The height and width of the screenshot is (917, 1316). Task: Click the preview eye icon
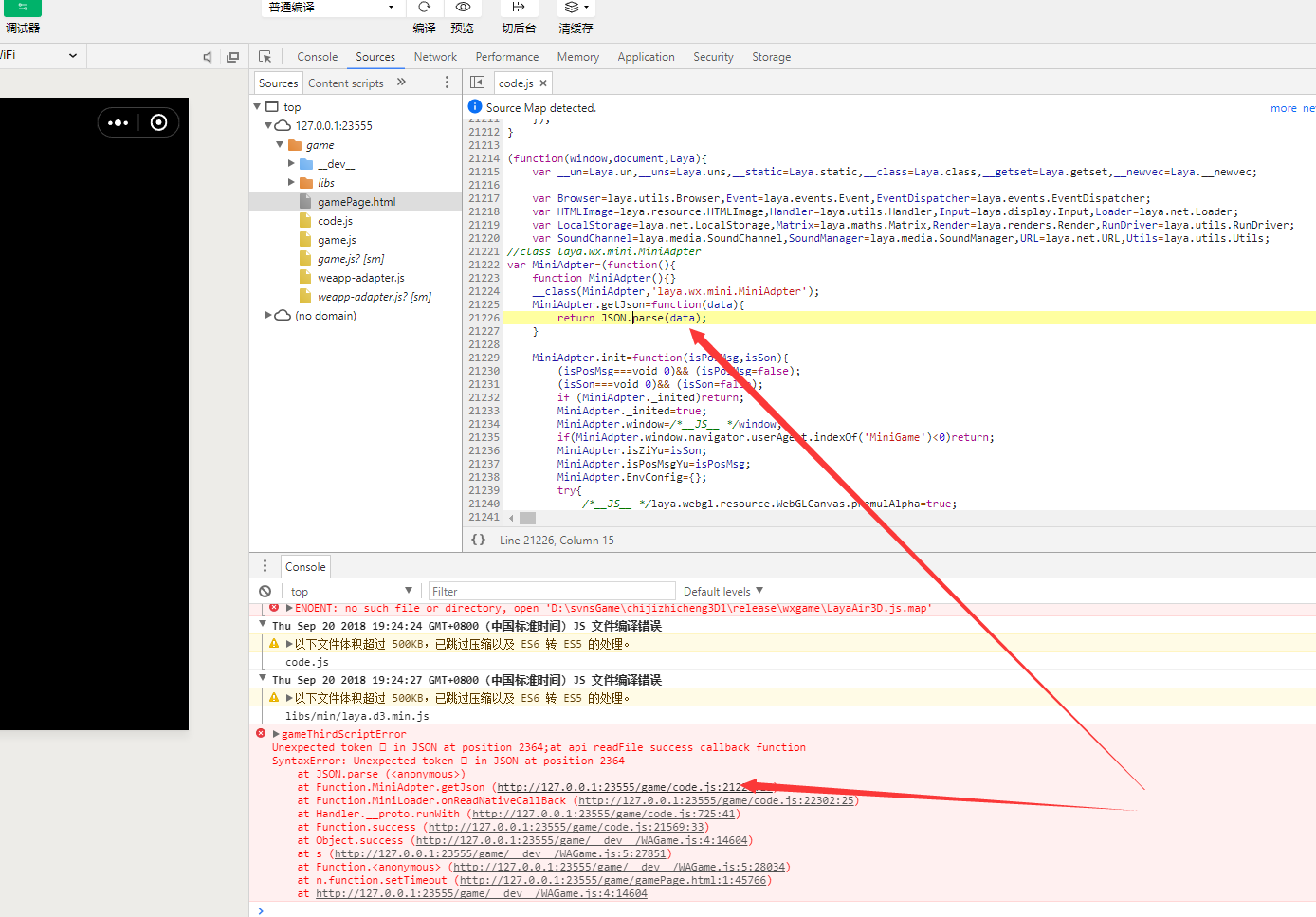[463, 7]
